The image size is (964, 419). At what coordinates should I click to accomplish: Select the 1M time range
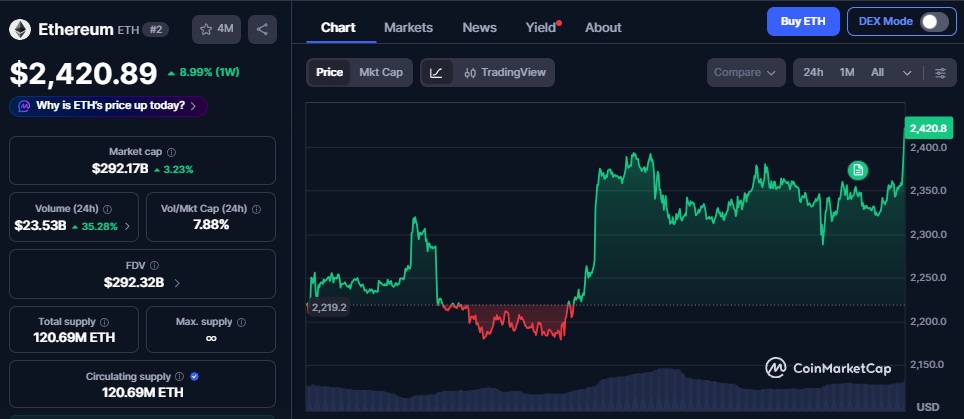[847, 72]
